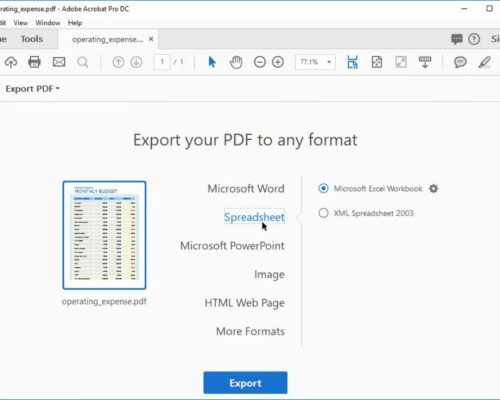Click the highlight pen icon

point(484,62)
